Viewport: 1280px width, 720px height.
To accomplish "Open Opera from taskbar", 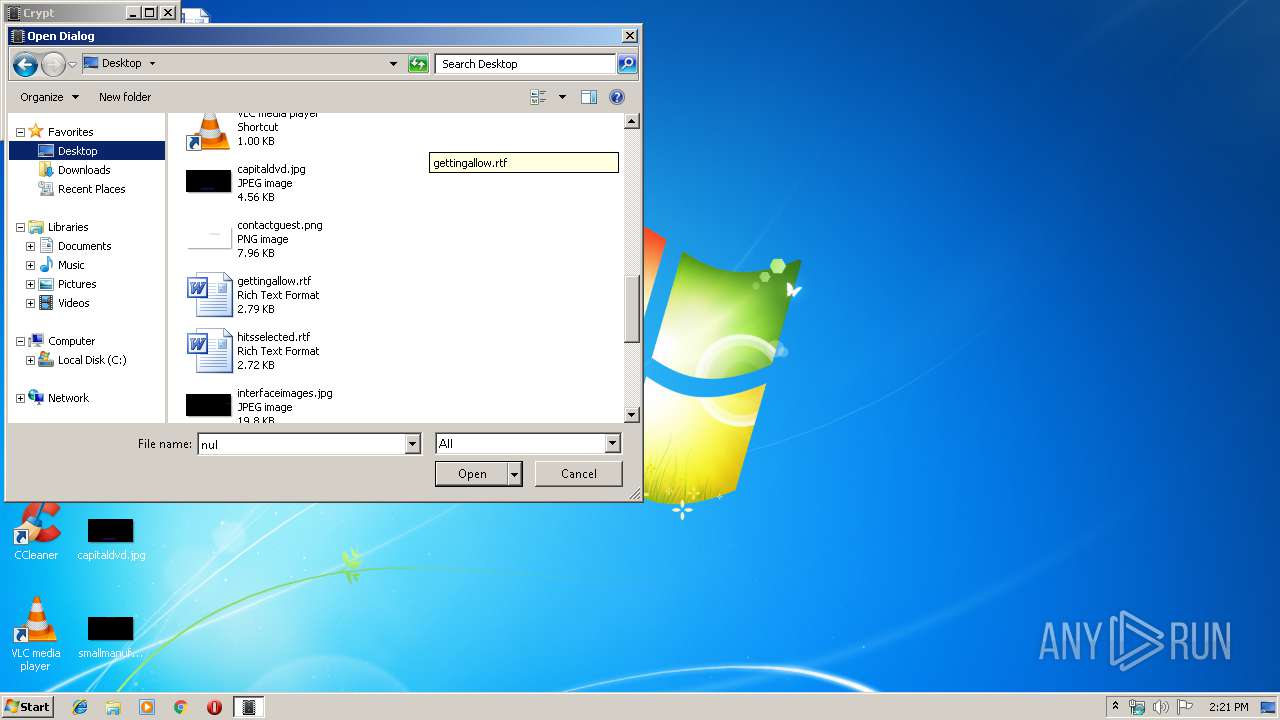I will 214,707.
